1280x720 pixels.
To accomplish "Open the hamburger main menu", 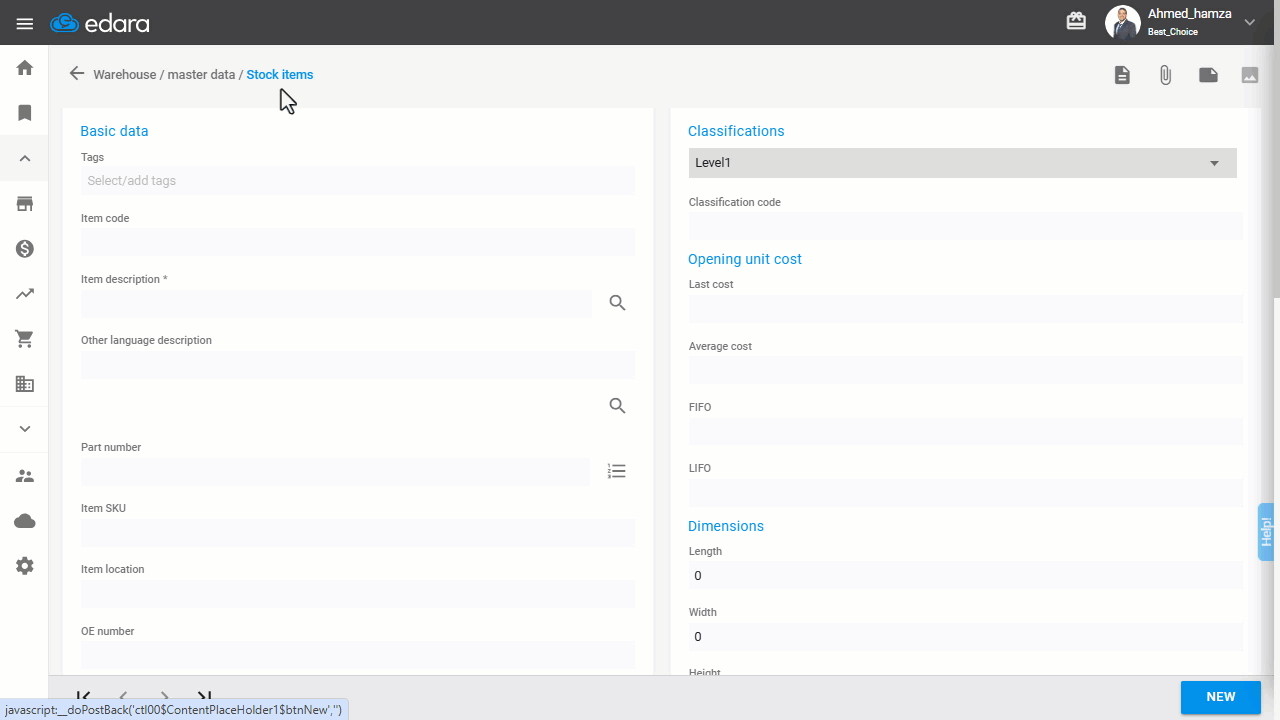I will tap(25, 23).
